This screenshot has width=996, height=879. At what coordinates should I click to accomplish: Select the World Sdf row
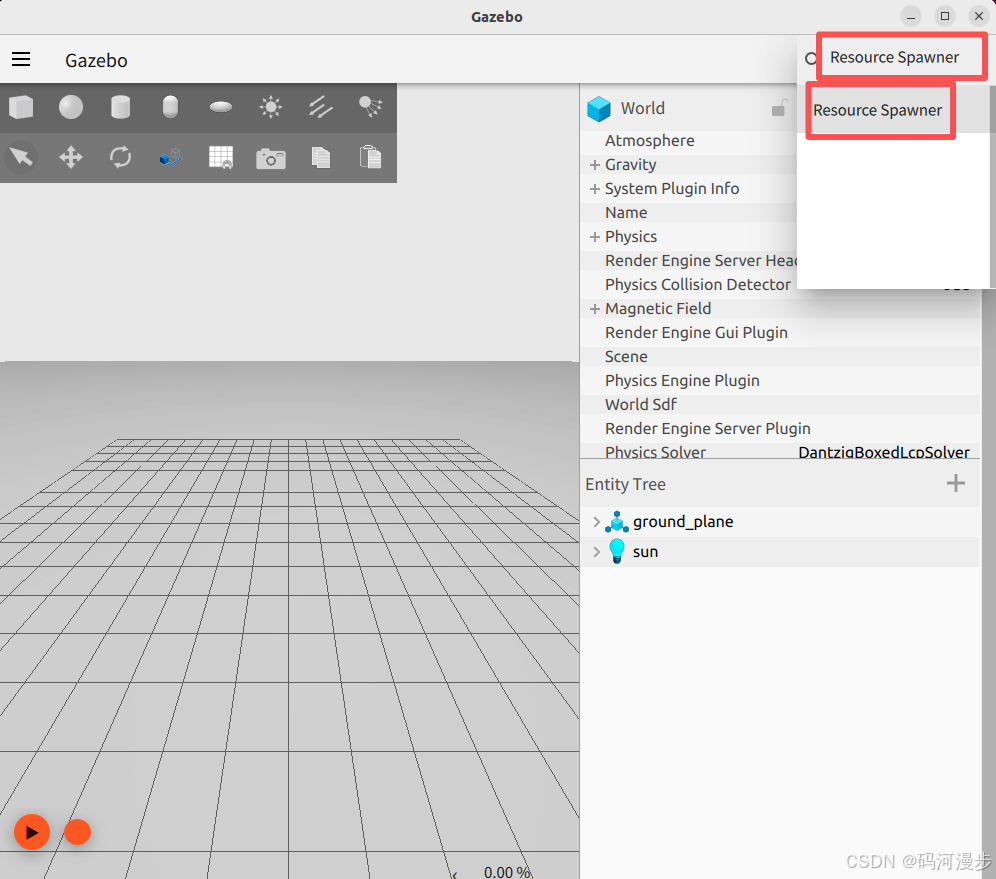(x=780, y=404)
